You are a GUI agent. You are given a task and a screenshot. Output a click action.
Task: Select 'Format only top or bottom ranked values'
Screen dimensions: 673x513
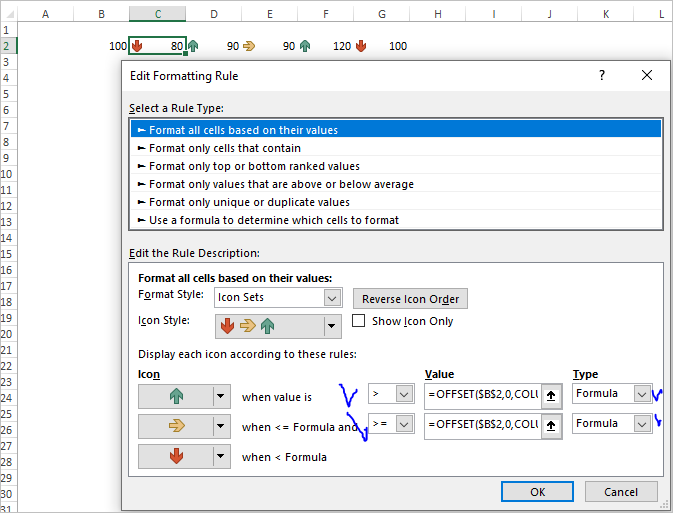396,166
